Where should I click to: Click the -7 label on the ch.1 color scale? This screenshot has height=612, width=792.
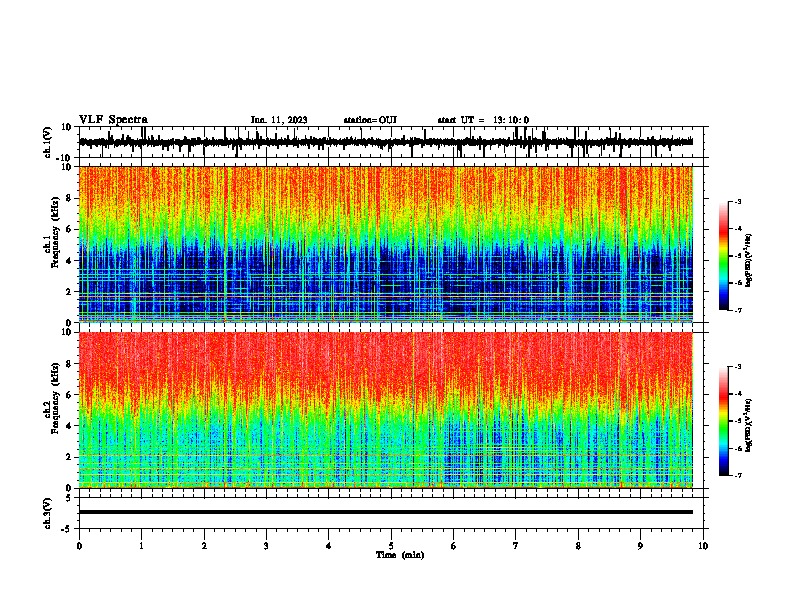[738, 310]
